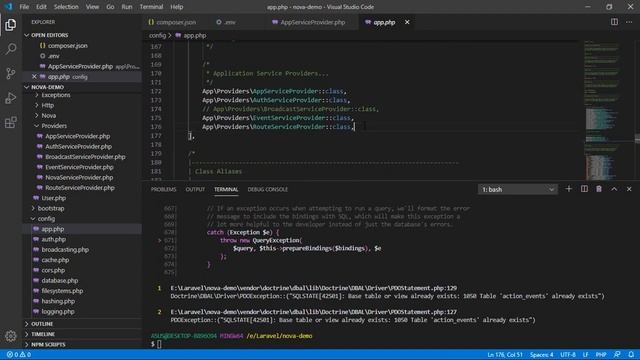The image size is (640, 360).
Task: Change file encoding UTF-8
Action: point(568,355)
